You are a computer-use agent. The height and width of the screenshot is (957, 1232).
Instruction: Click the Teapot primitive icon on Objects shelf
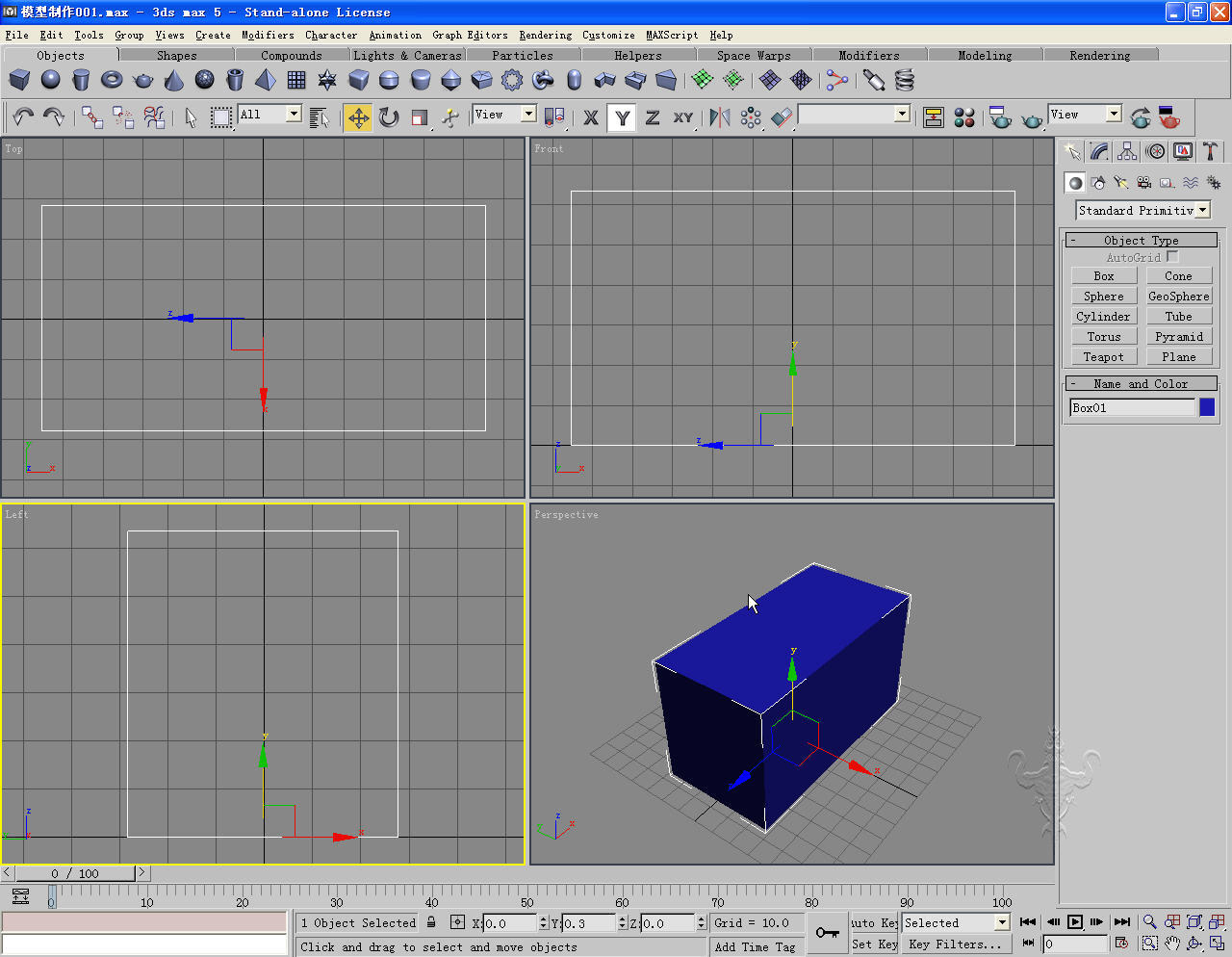143,80
